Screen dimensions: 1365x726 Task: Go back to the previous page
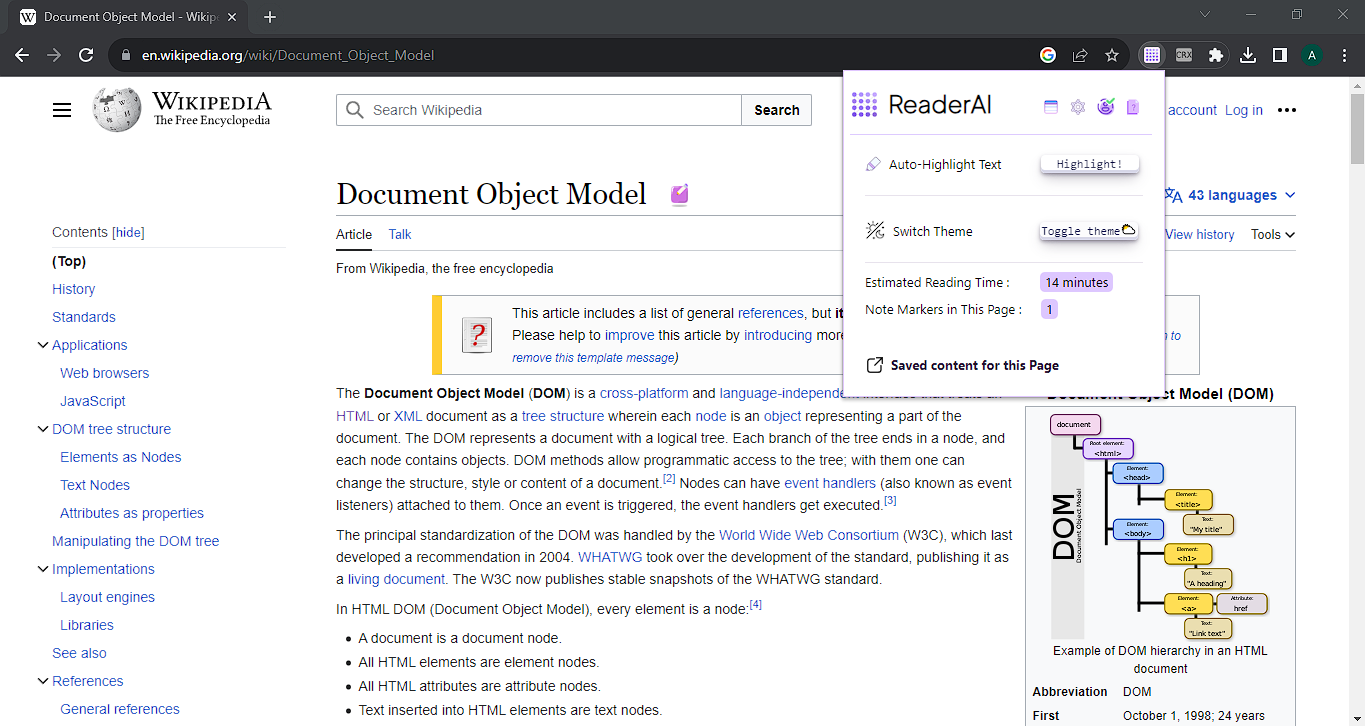[x=22, y=55]
